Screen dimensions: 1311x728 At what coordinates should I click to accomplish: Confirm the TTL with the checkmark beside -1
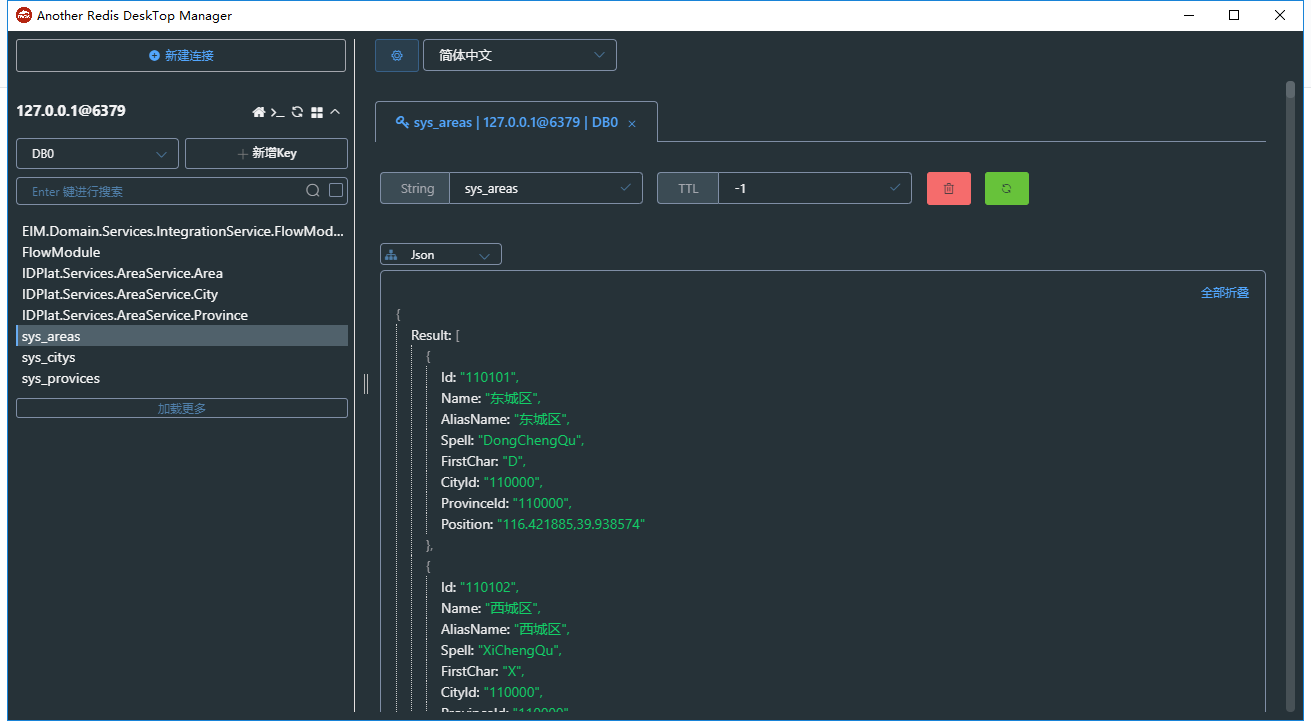pos(895,188)
